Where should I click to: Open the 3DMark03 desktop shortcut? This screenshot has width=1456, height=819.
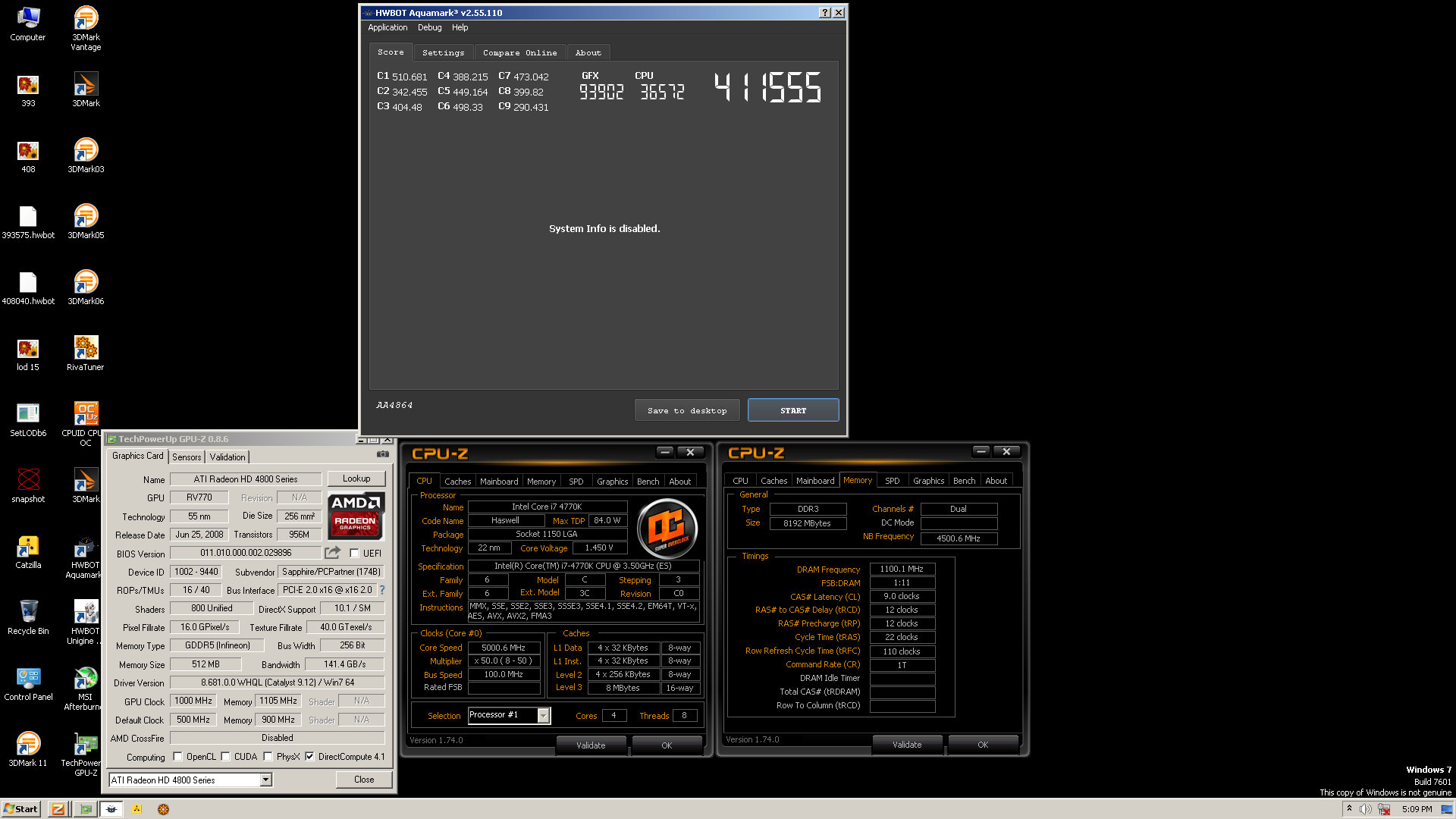(x=86, y=155)
